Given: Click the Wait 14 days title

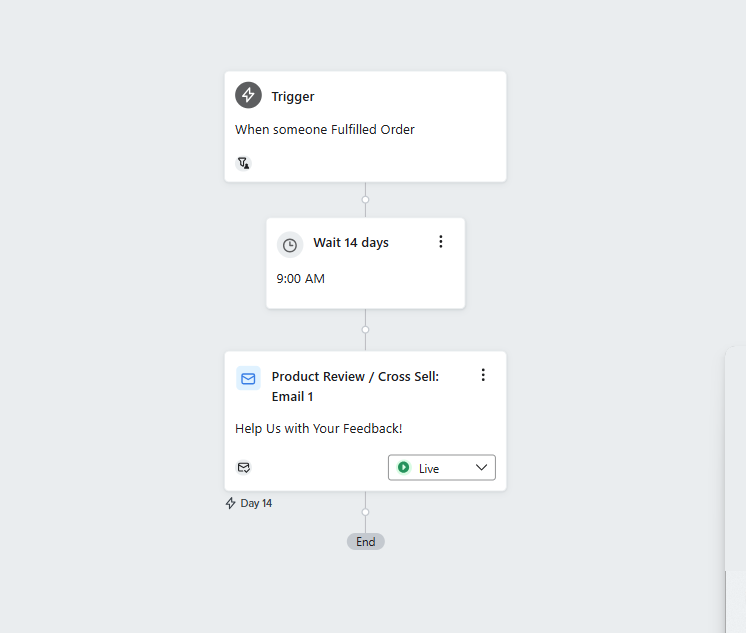Looking at the screenshot, I should pos(351,243).
